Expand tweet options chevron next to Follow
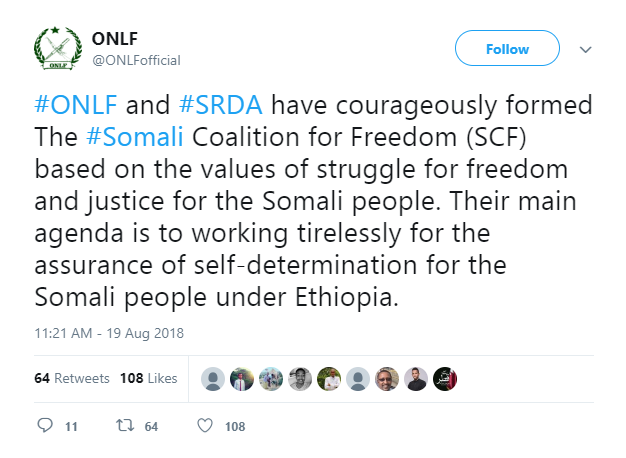The image size is (626, 458). tap(585, 50)
